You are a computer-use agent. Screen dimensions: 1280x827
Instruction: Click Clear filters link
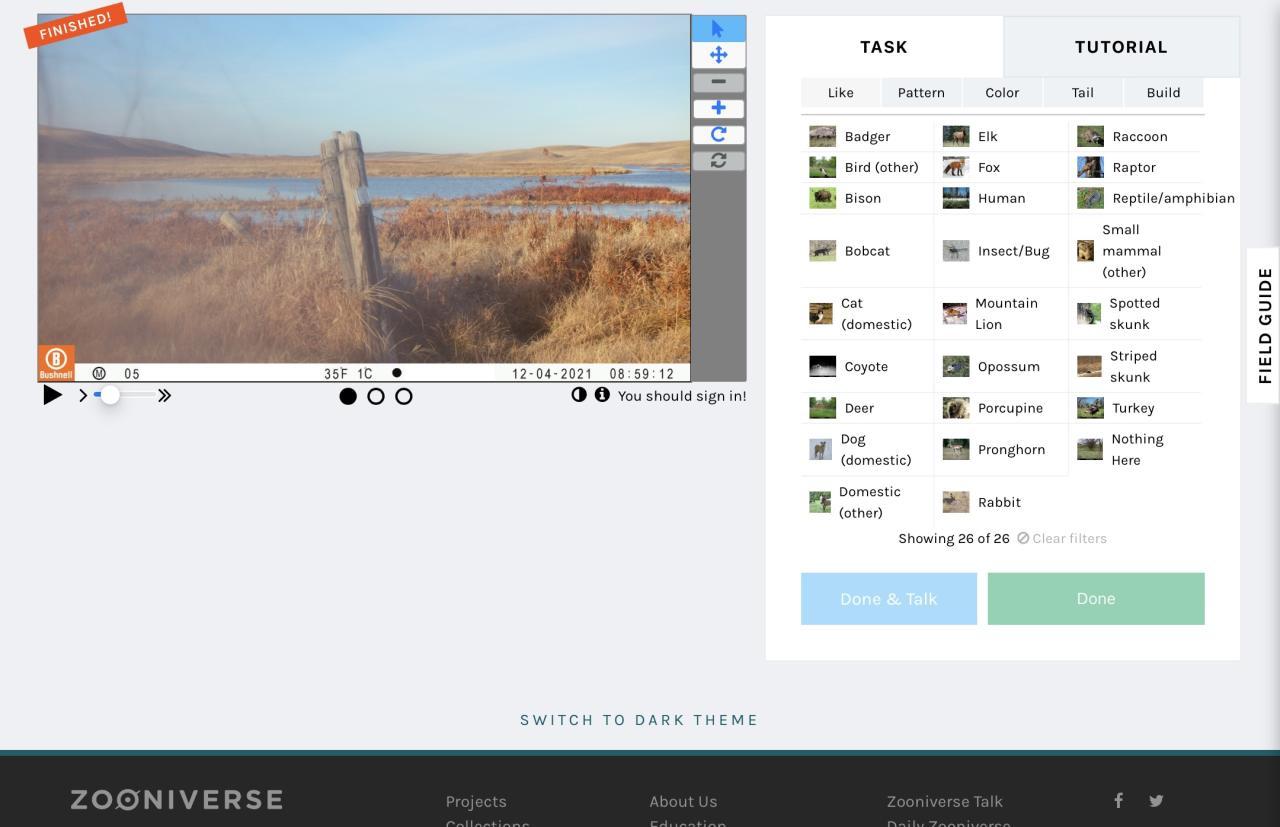pos(1062,538)
